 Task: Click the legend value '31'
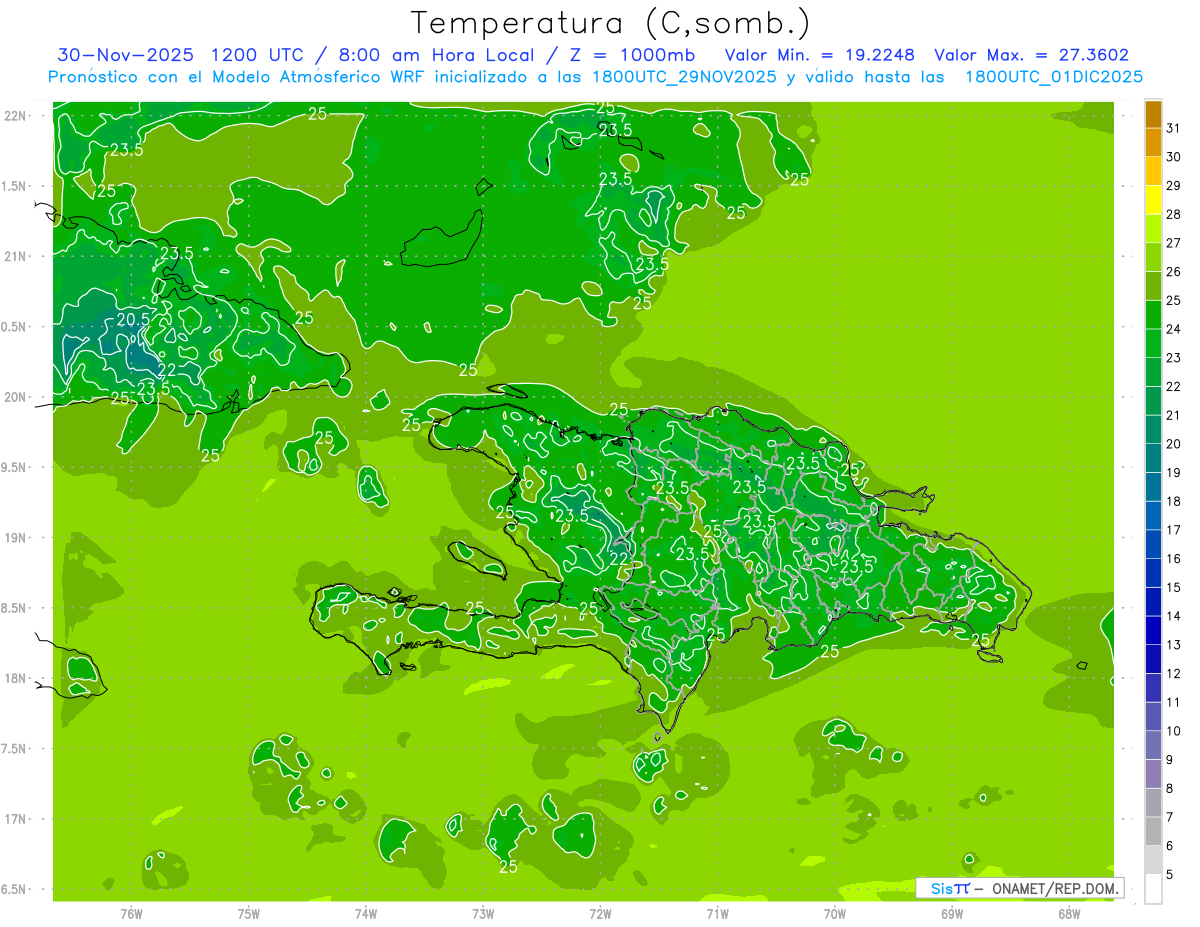click(x=1173, y=128)
